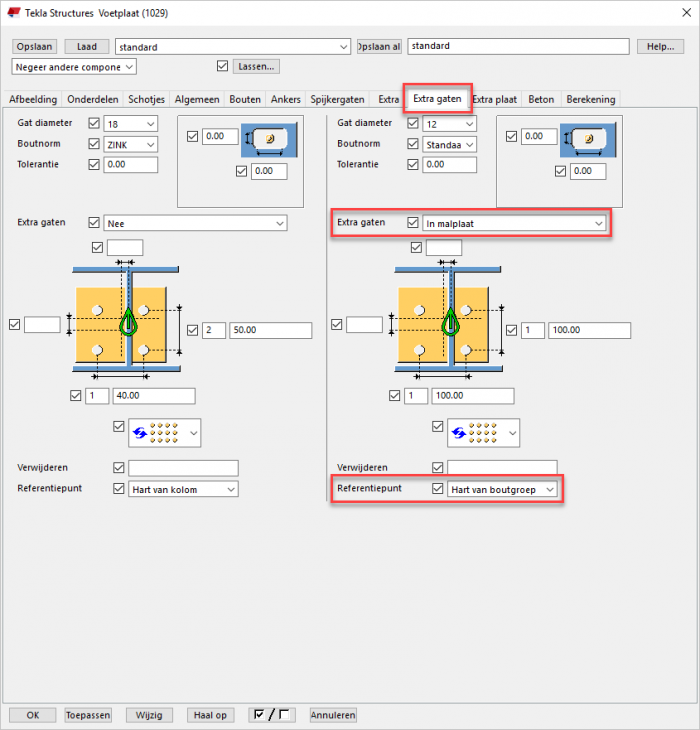Toggle left Verwijderen checkbox

point(119,467)
